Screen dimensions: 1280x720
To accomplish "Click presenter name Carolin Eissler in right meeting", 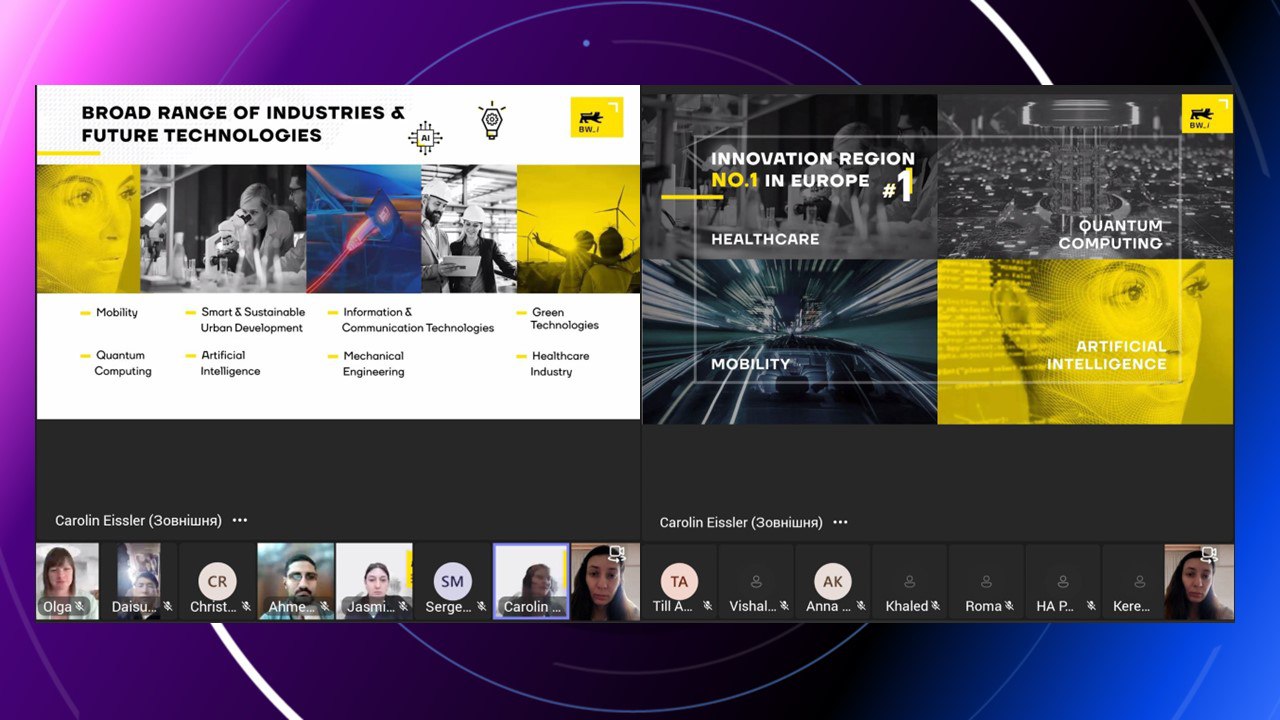I will [x=741, y=522].
